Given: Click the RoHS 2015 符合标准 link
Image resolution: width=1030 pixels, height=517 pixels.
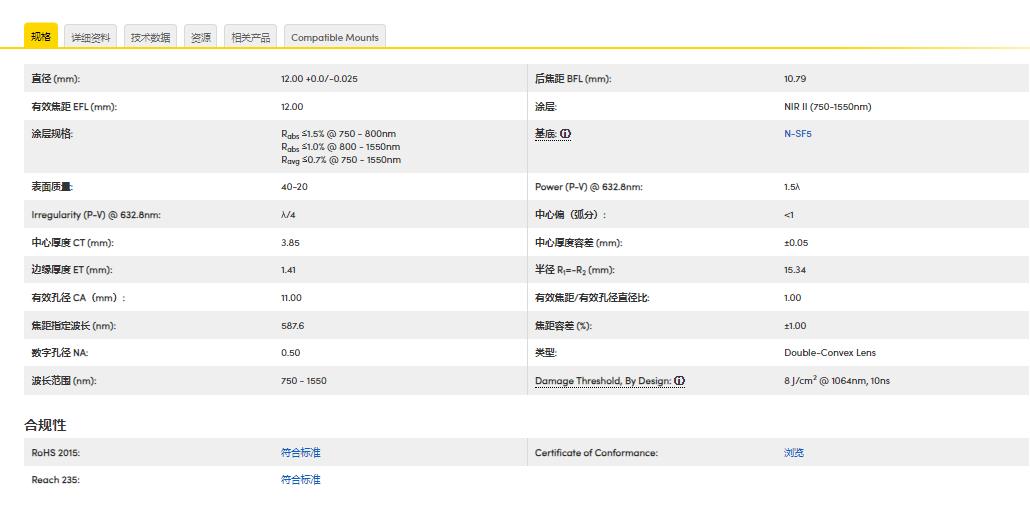Looking at the screenshot, I should pos(301,453).
